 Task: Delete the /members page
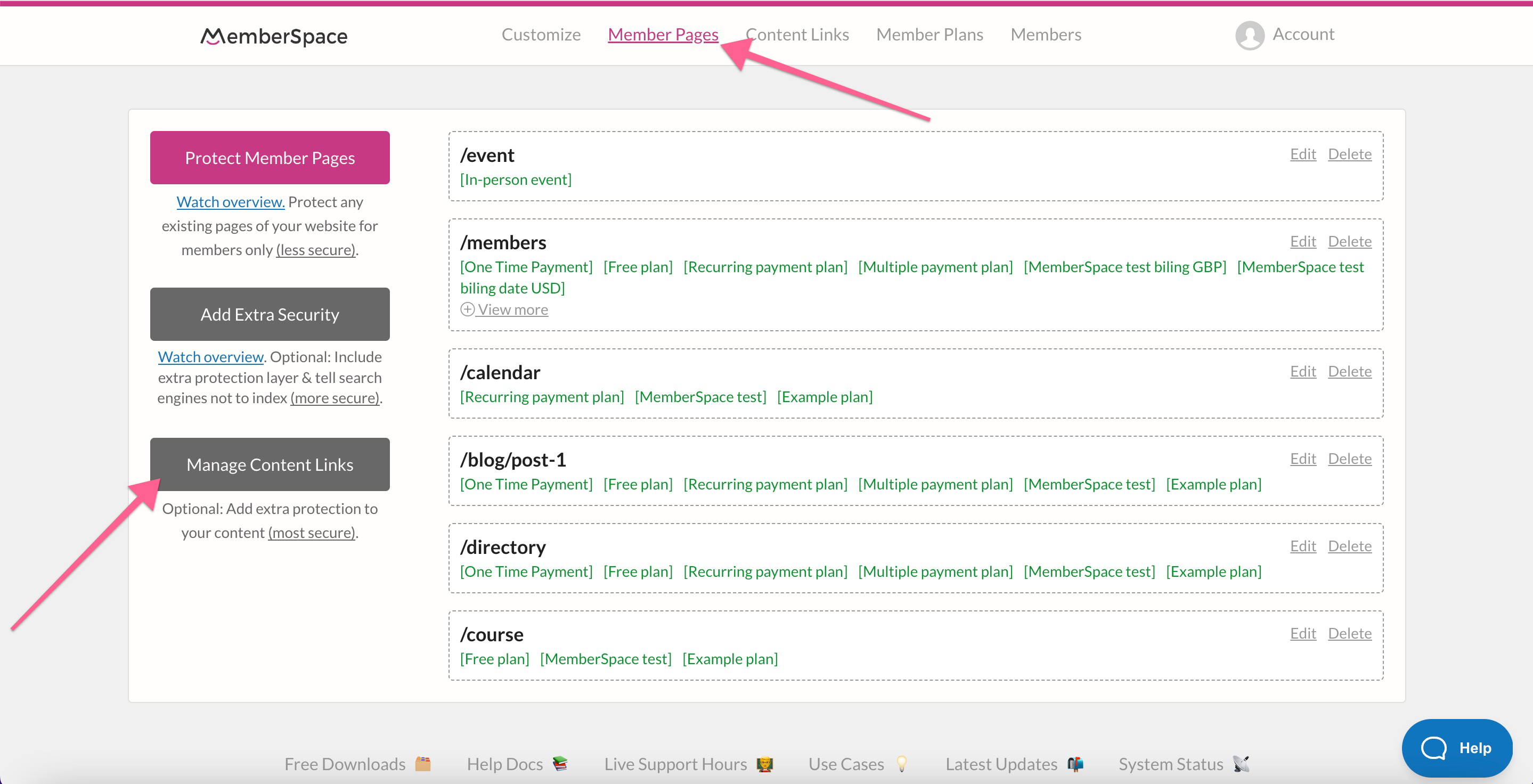[x=1350, y=241]
